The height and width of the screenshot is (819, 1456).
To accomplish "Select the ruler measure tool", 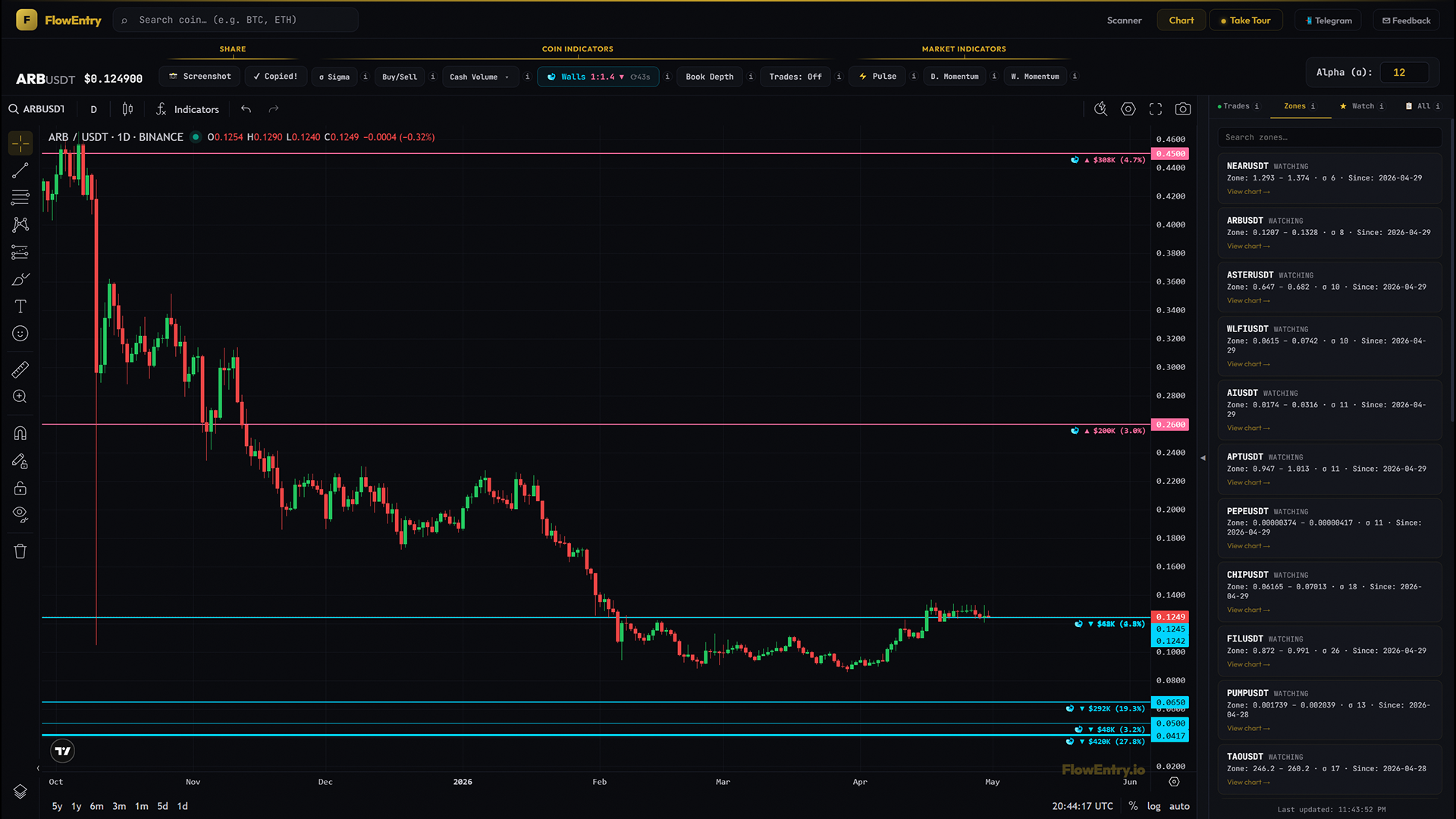I will coord(20,369).
